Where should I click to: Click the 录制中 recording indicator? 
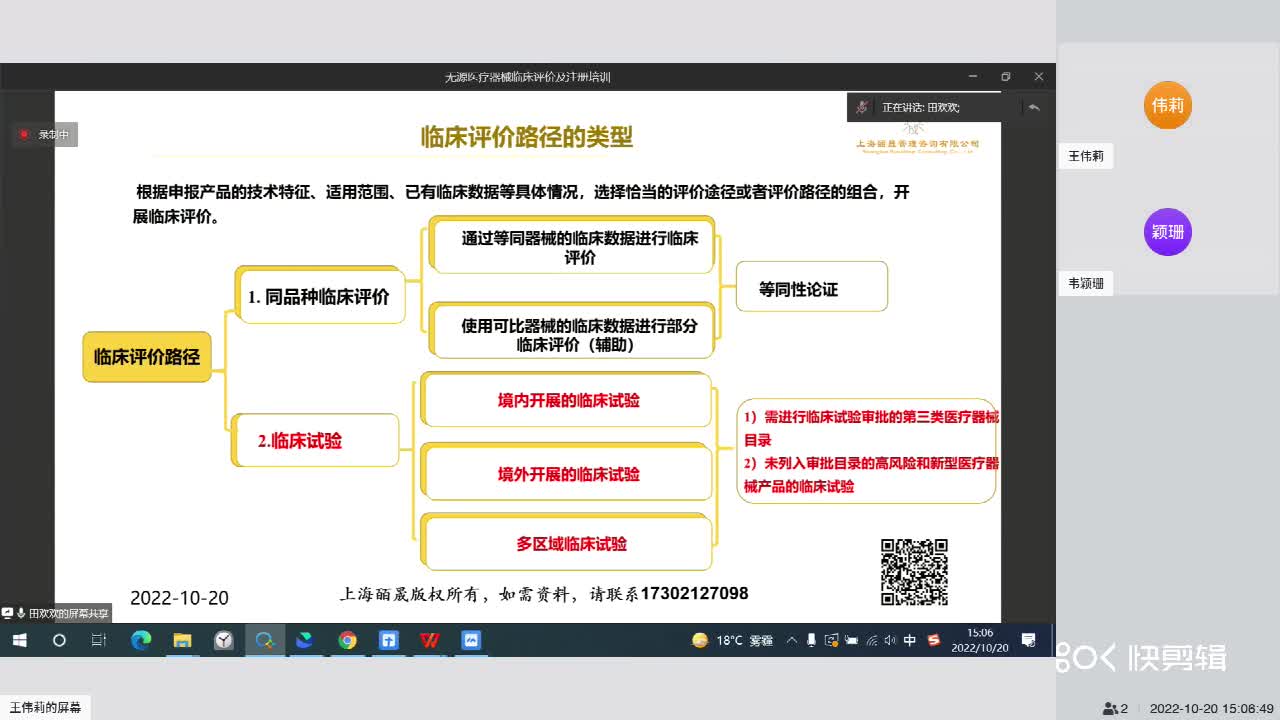[x=45, y=134]
